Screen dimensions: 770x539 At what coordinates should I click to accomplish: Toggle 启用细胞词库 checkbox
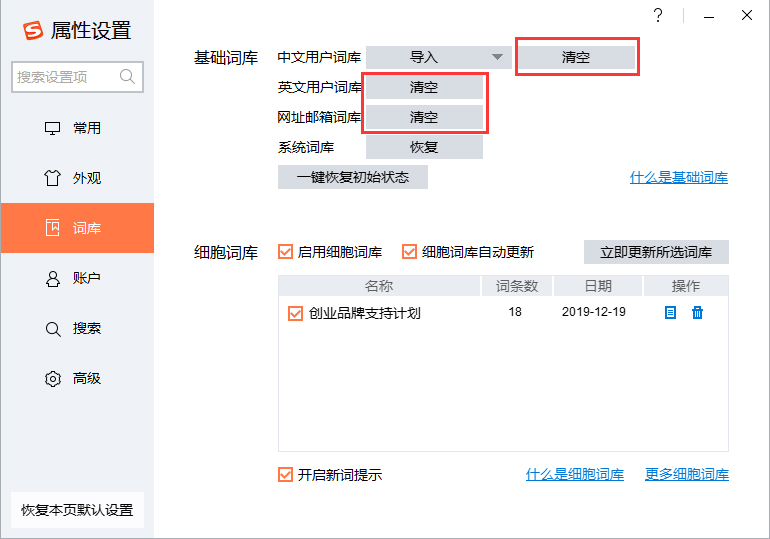coord(286,252)
